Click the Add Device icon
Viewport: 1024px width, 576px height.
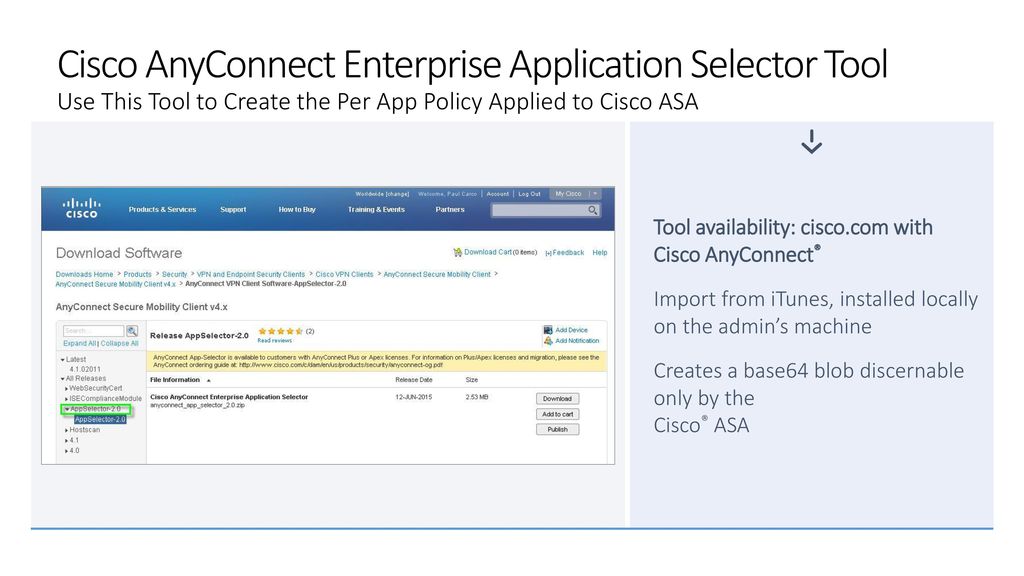point(548,330)
